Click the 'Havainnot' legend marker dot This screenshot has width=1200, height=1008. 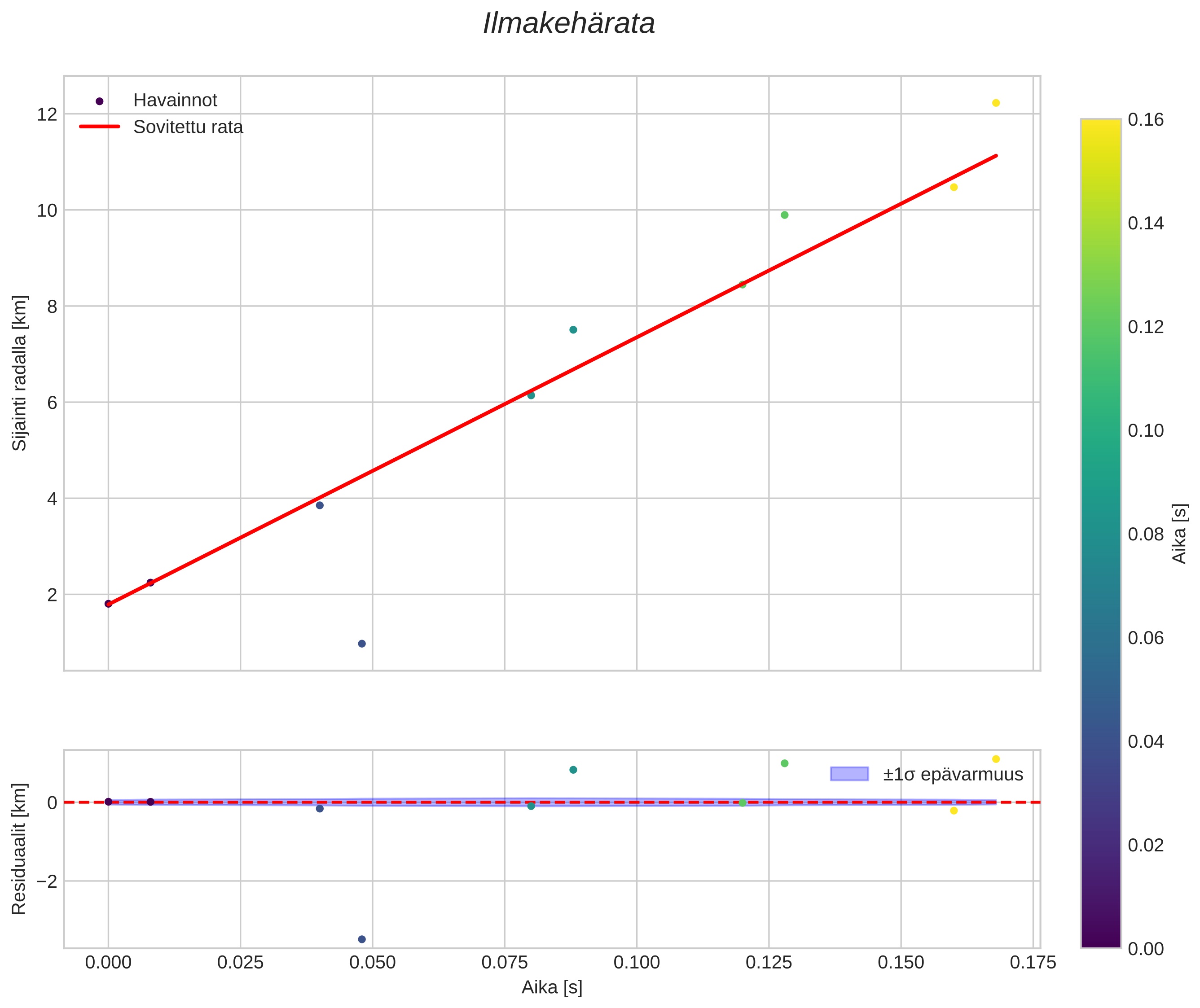point(100,101)
